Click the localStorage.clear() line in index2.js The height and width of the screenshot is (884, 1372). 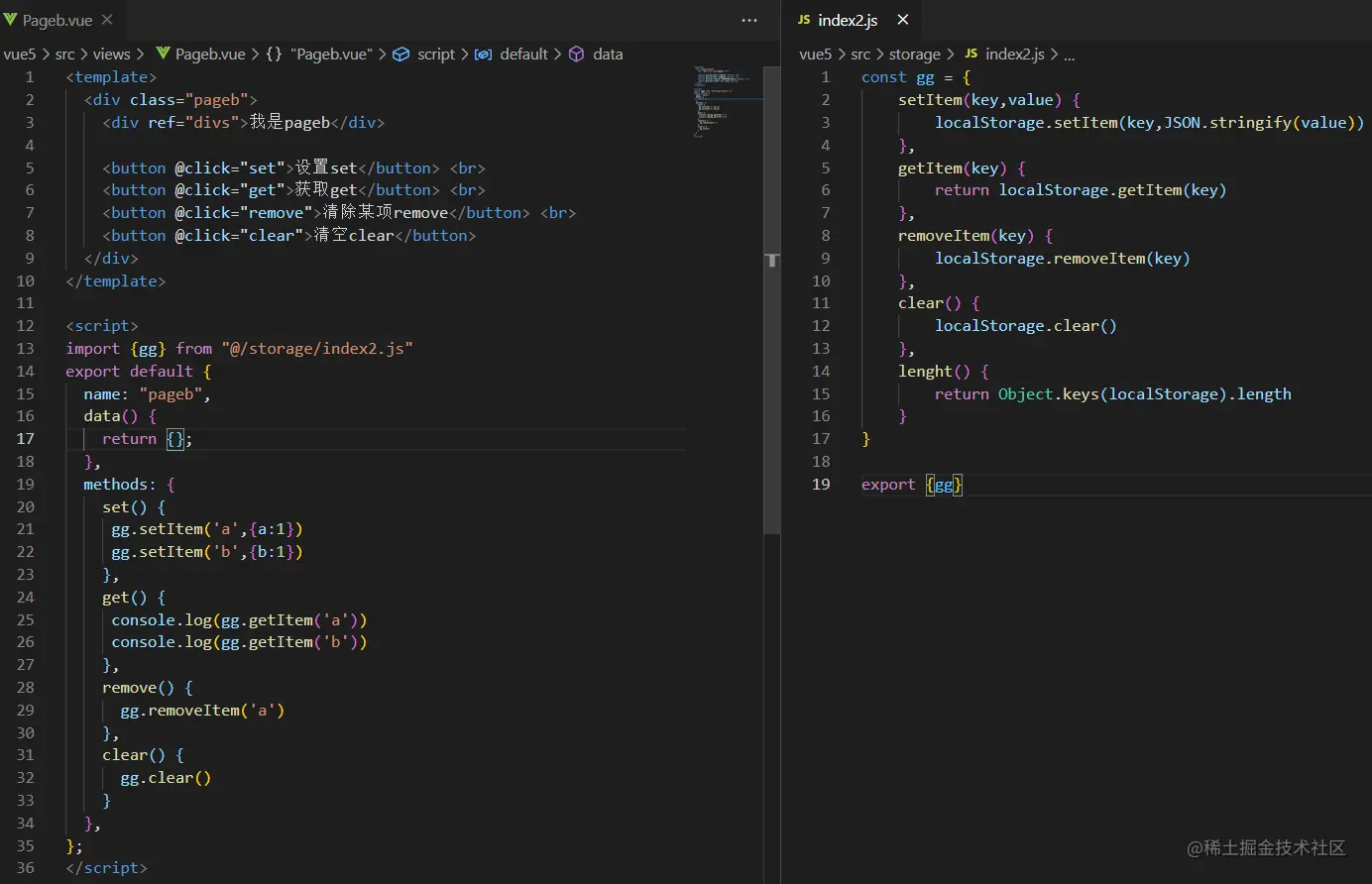click(1026, 326)
